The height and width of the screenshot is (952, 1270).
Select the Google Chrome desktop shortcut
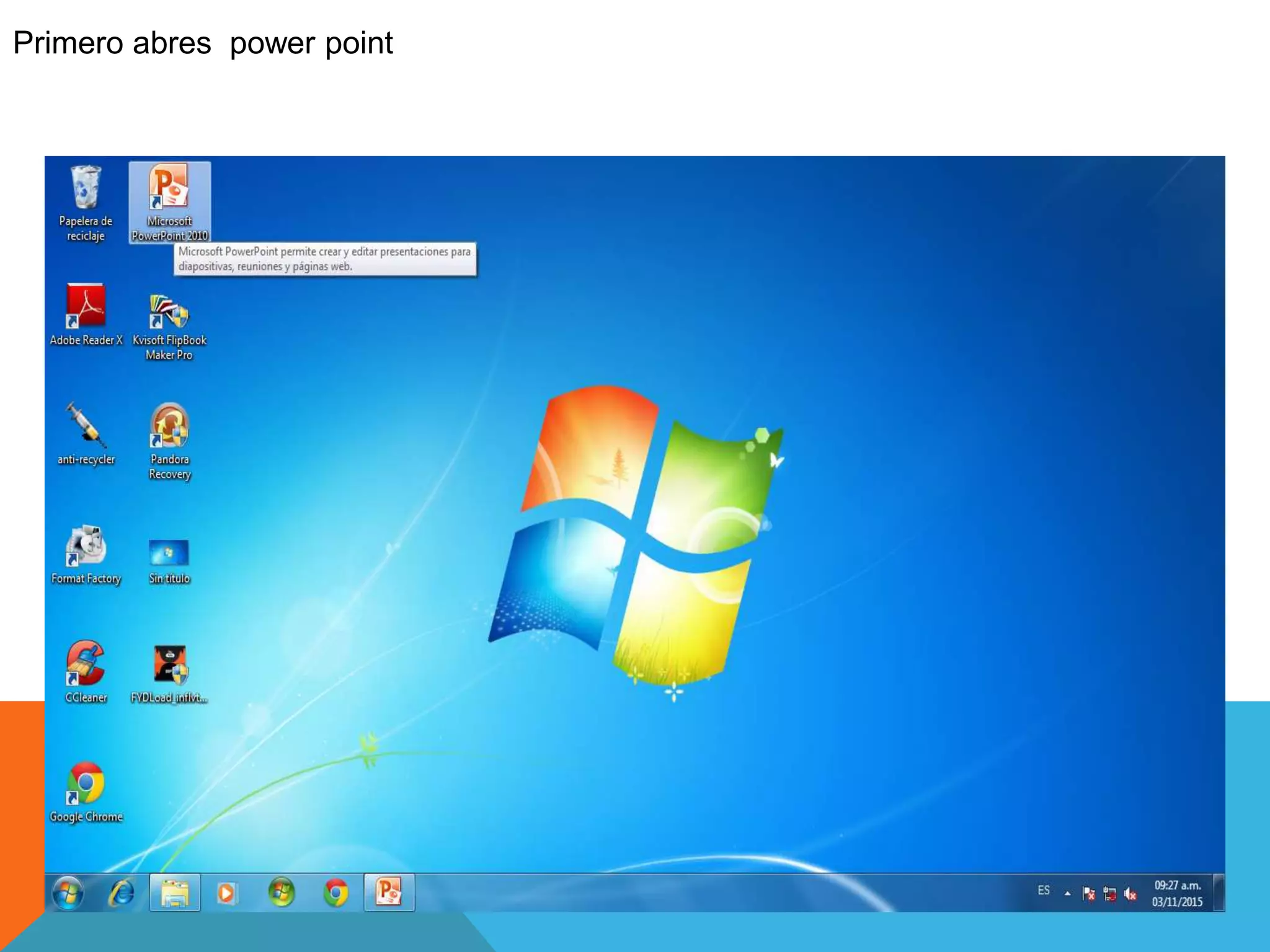pyautogui.click(x=86, y=784)
